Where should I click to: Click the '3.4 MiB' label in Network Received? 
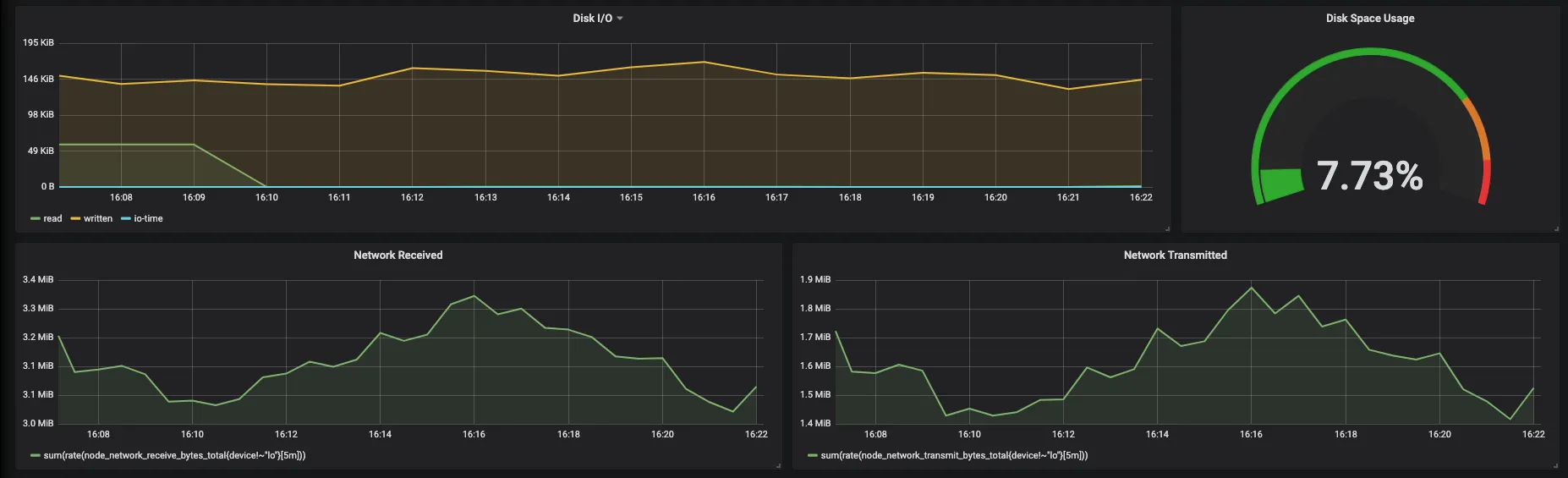point(38,279)
